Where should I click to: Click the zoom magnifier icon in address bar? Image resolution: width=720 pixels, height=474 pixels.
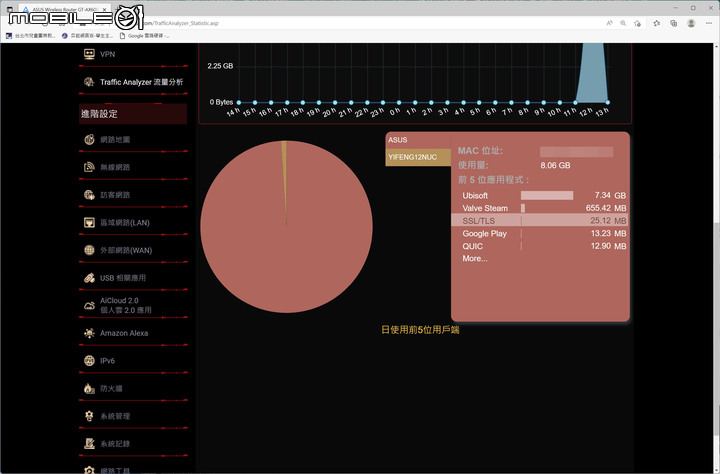[x=623, y=23]
